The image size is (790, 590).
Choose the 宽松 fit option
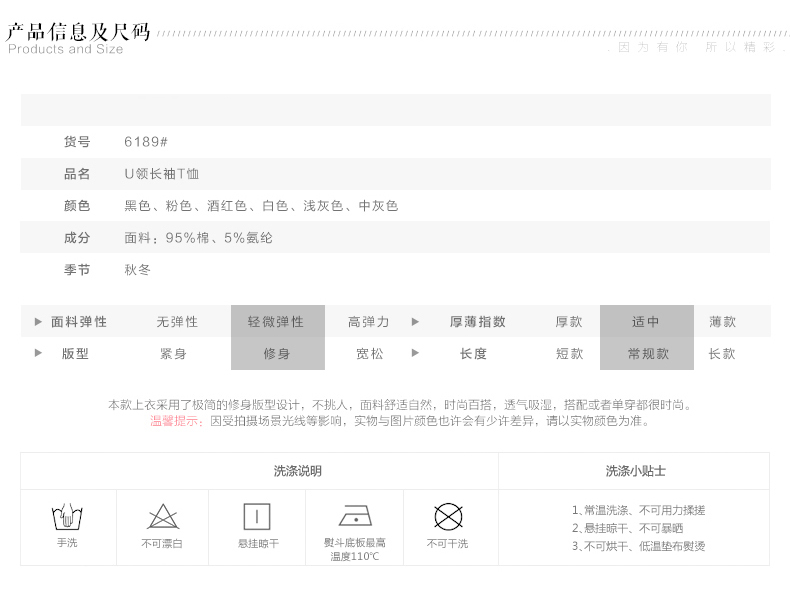tap(370, 354)
